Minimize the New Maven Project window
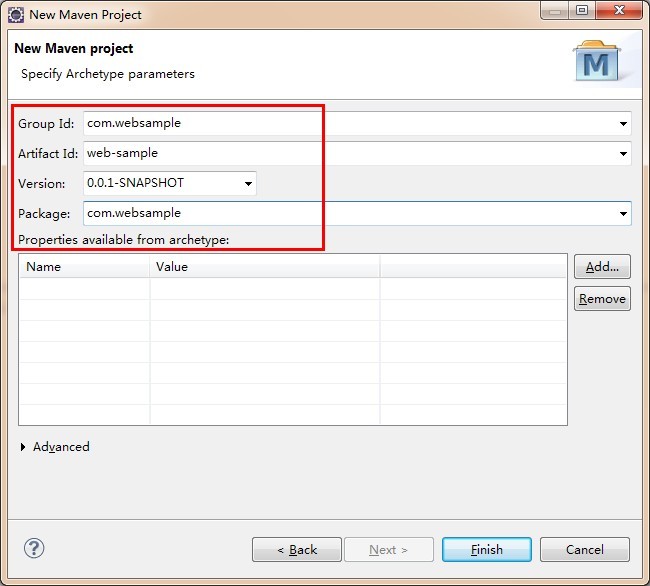650x586 pixels. point(555,10)
